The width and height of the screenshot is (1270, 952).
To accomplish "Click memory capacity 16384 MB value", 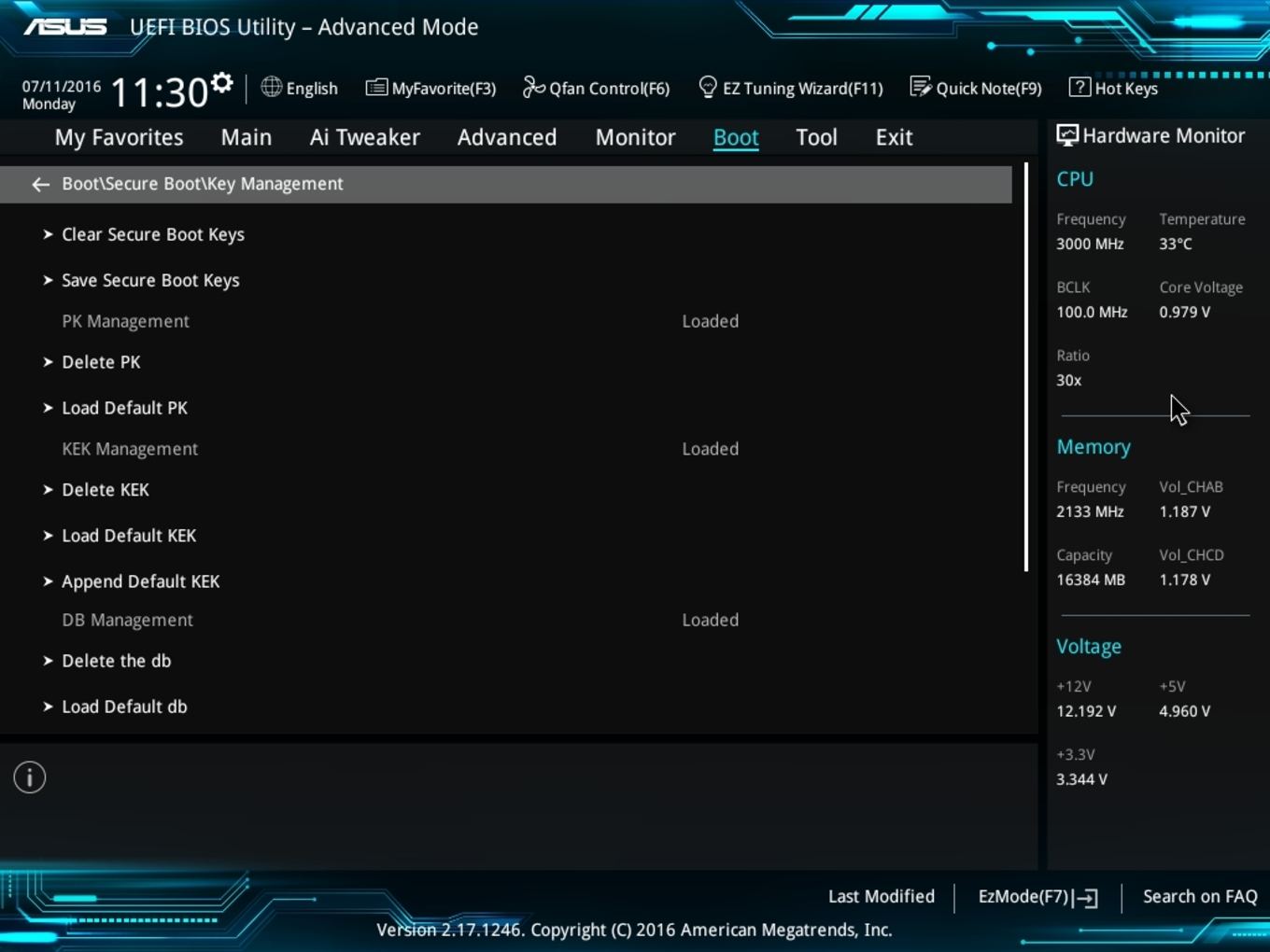I will pos(1091,580).
